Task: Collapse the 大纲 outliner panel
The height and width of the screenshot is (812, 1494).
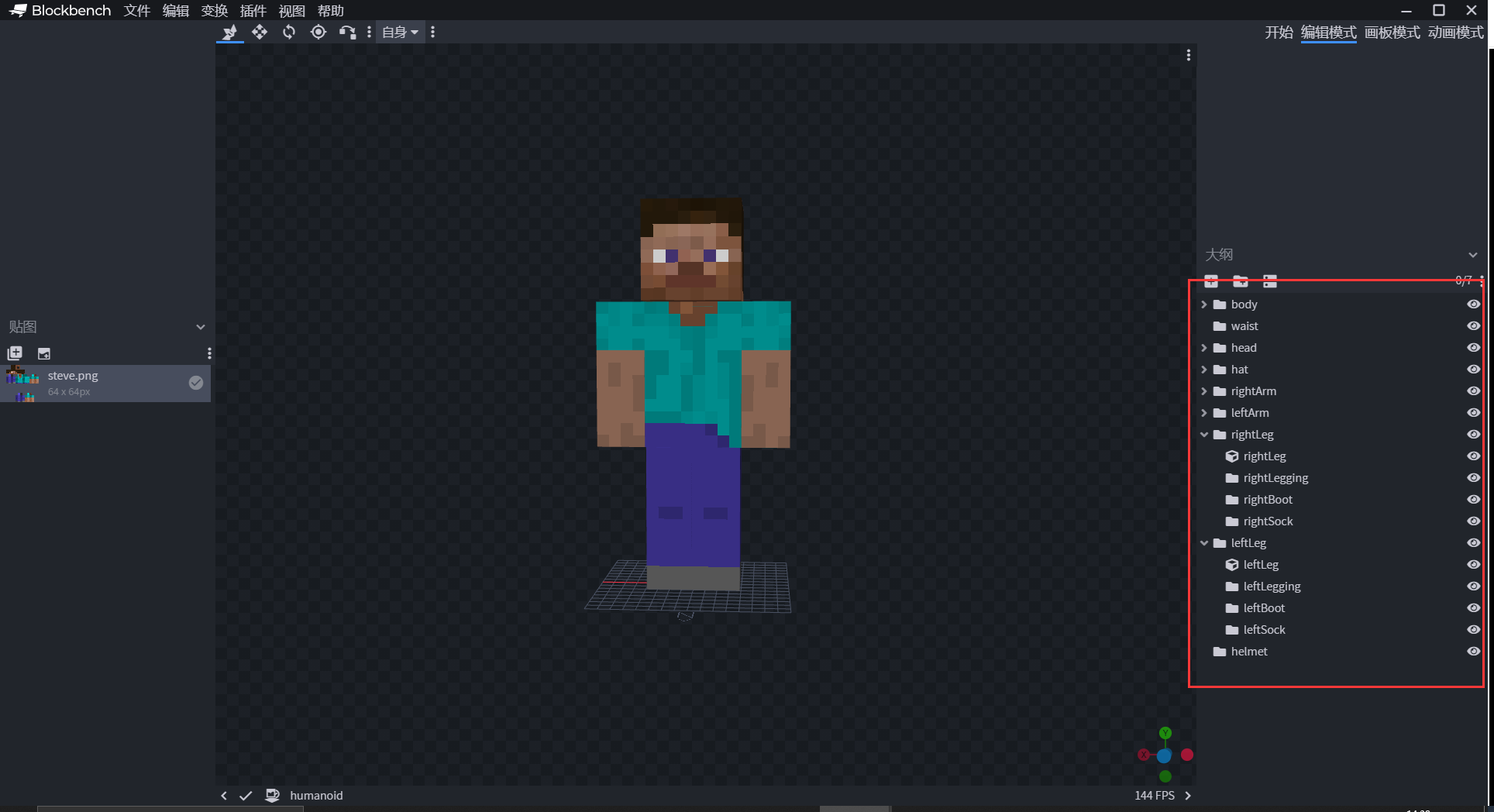Action: tap(1472, 255)
